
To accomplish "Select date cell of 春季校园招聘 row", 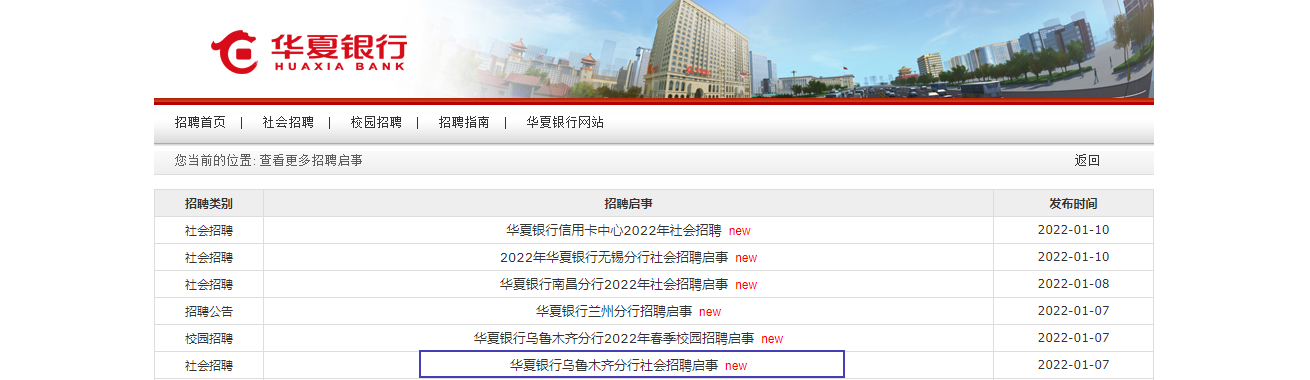I will click(1073, 338).
